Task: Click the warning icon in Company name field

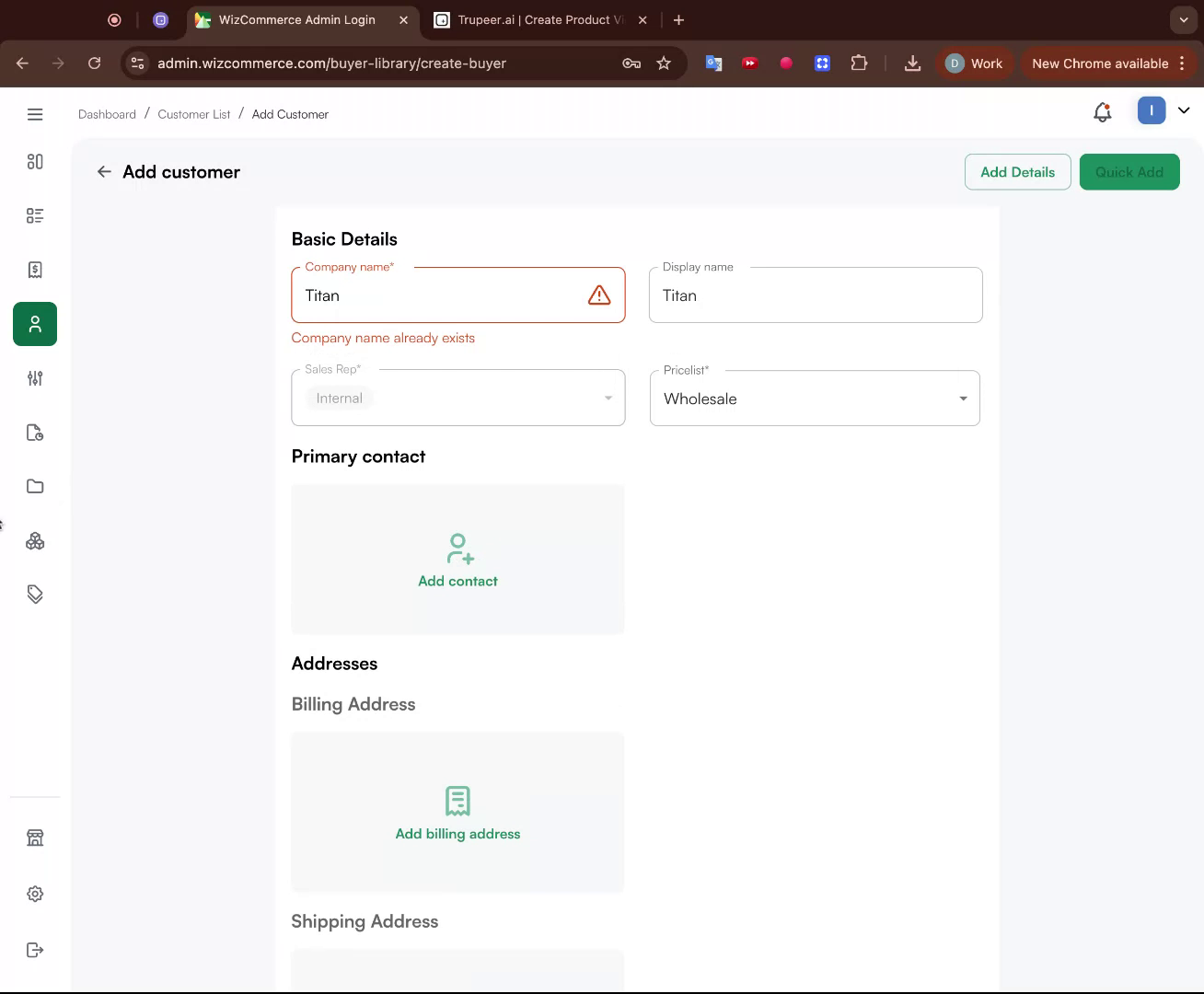Action: pyautogui.click(x=599, y=295)
